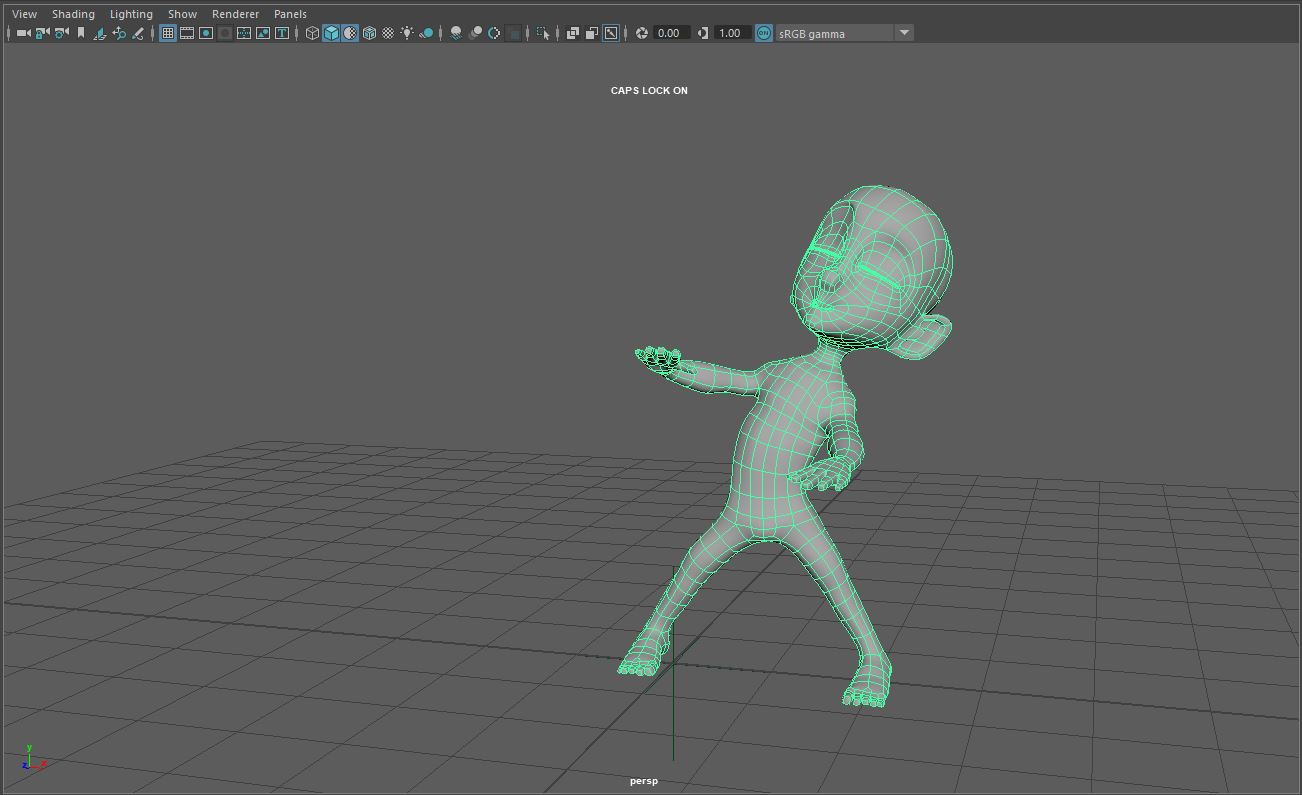Switch to Wireframe display mode
Image resolution: width=1302 pixels, height=795 pixels.
[312, 33]
